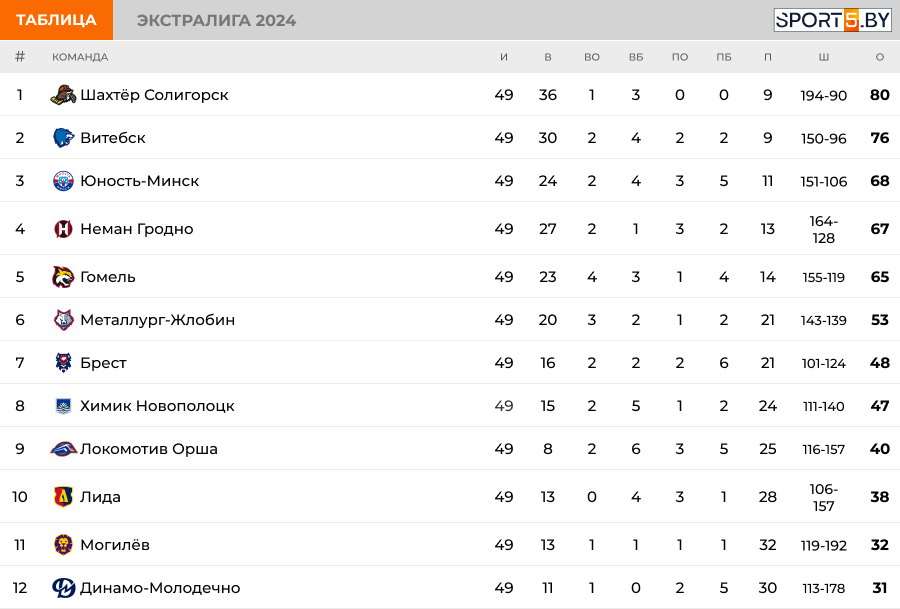
Task: Click the Юность-Минск round emblem
Action: [63, 181]
